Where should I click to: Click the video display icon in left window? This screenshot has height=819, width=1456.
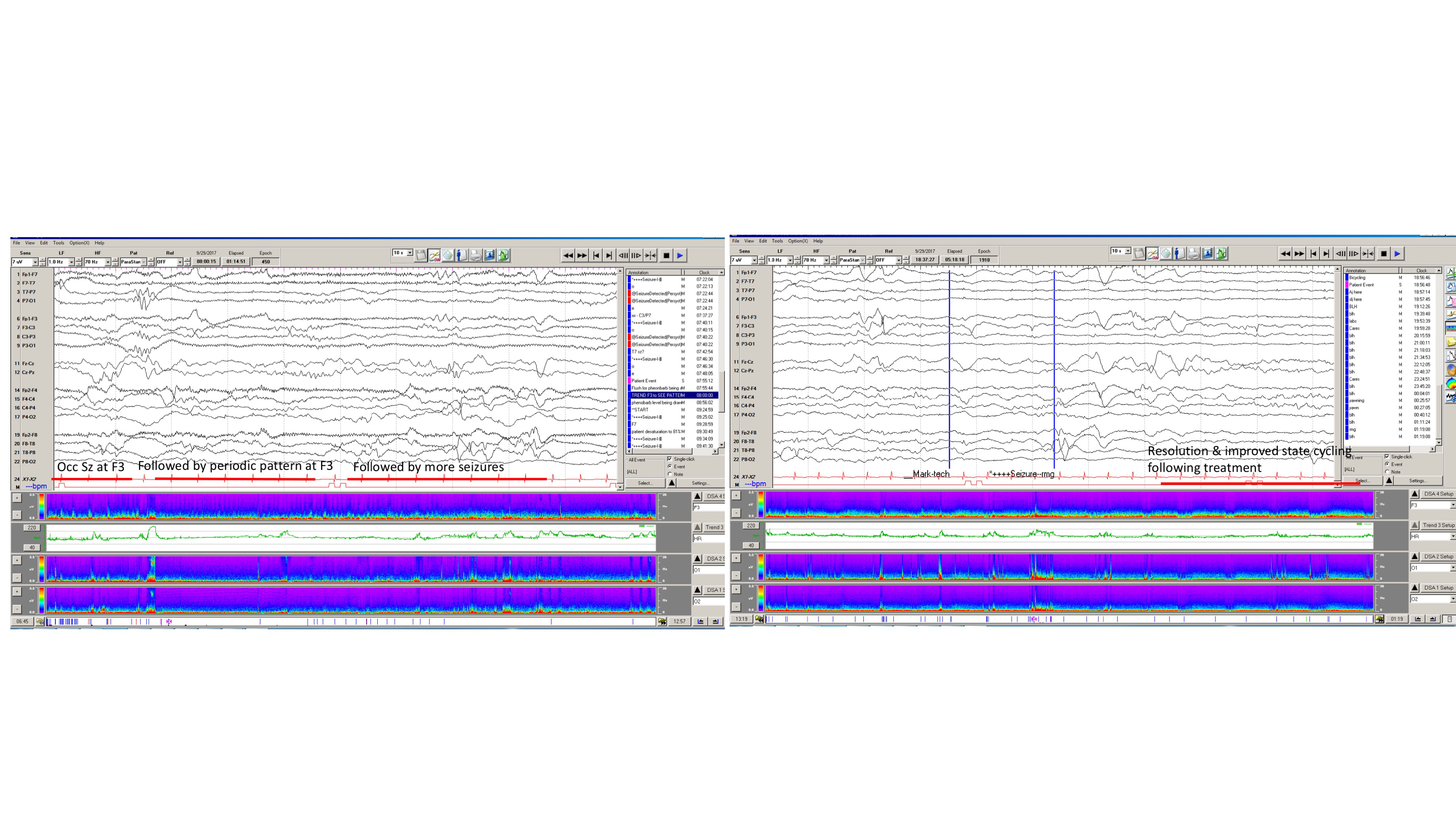point(489,255)
